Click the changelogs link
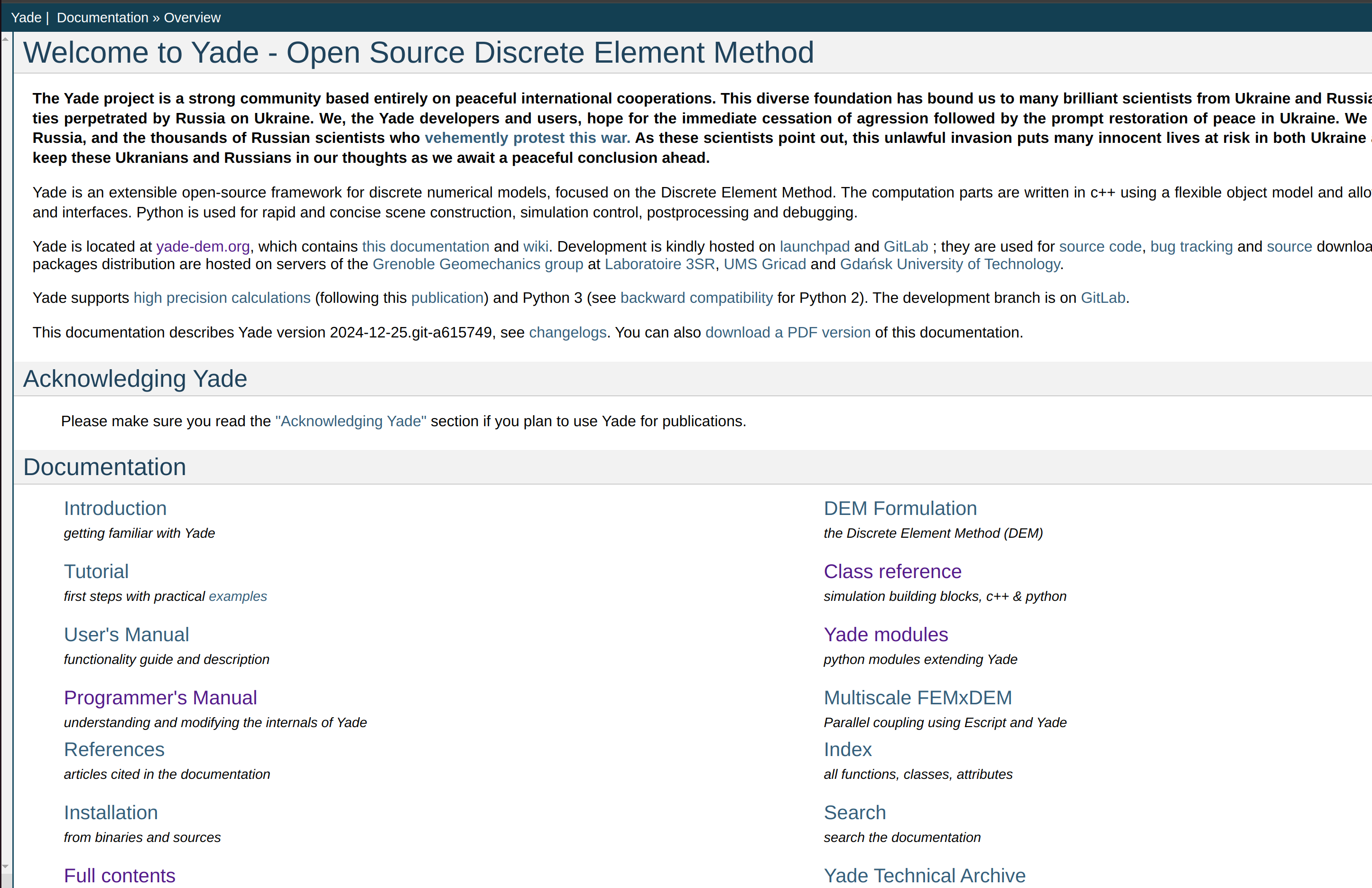This screenshot has width=1372, height=888. (x=567, y=333)
